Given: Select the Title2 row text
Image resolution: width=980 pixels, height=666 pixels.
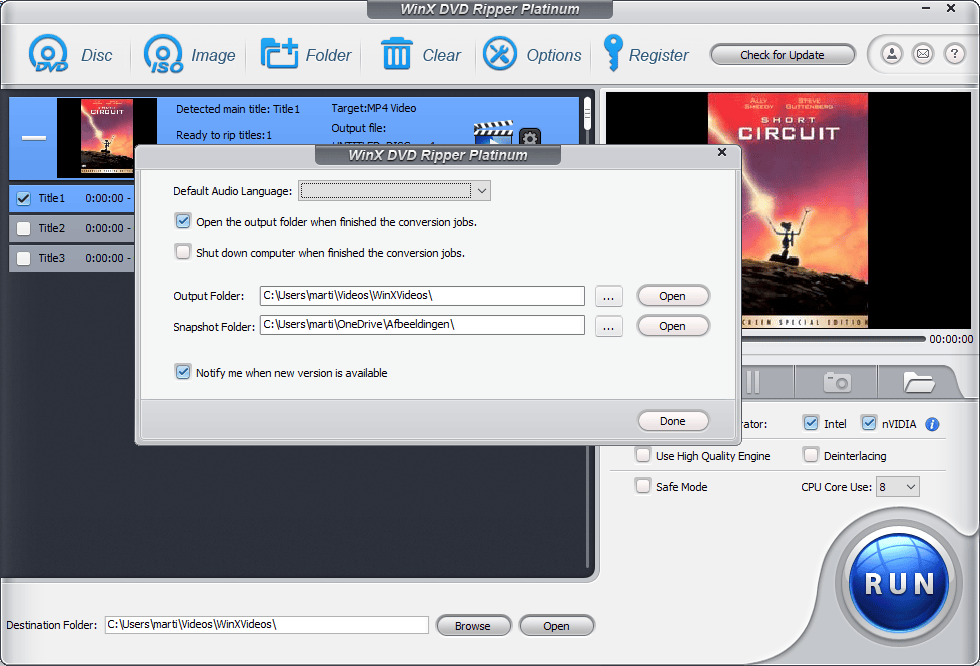Looking at the screenshot, I should point(52,228).
